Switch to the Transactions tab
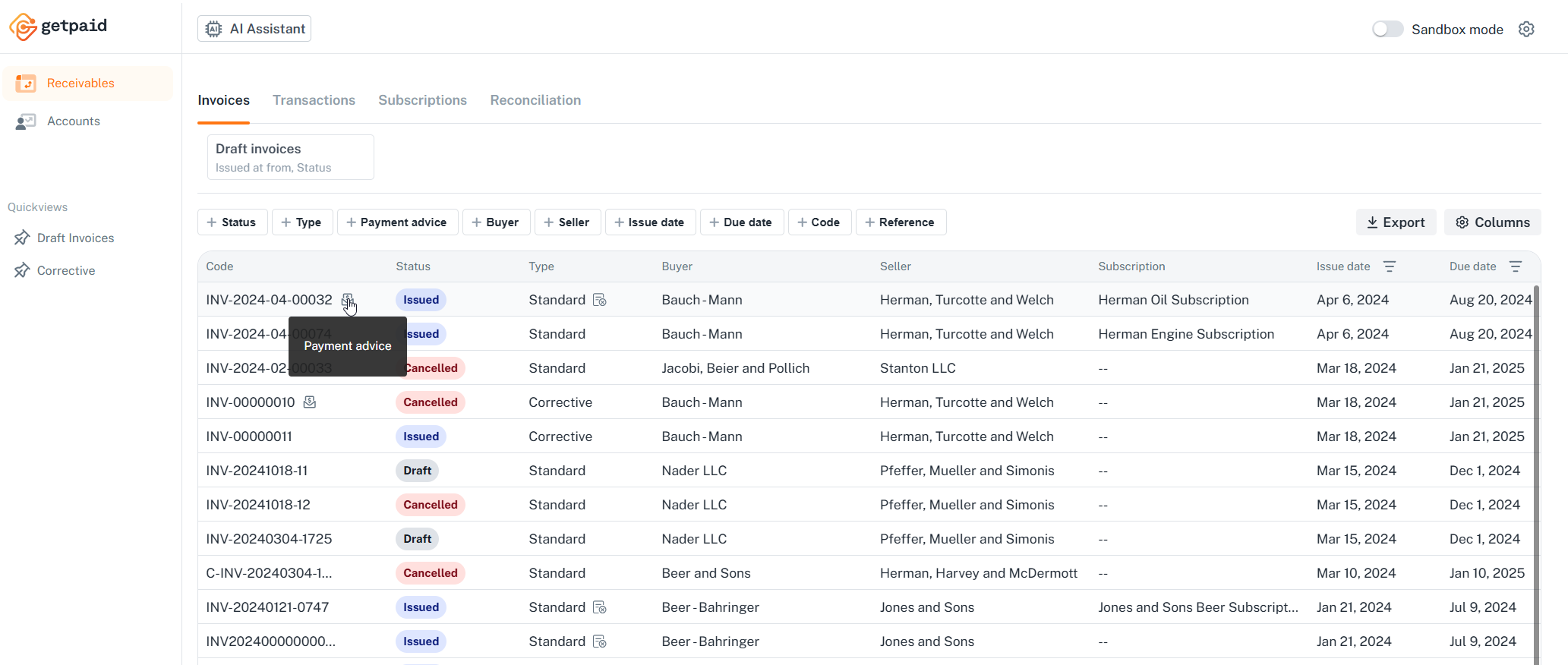The height and width of the screenshot is (665, 1568). 314,100
